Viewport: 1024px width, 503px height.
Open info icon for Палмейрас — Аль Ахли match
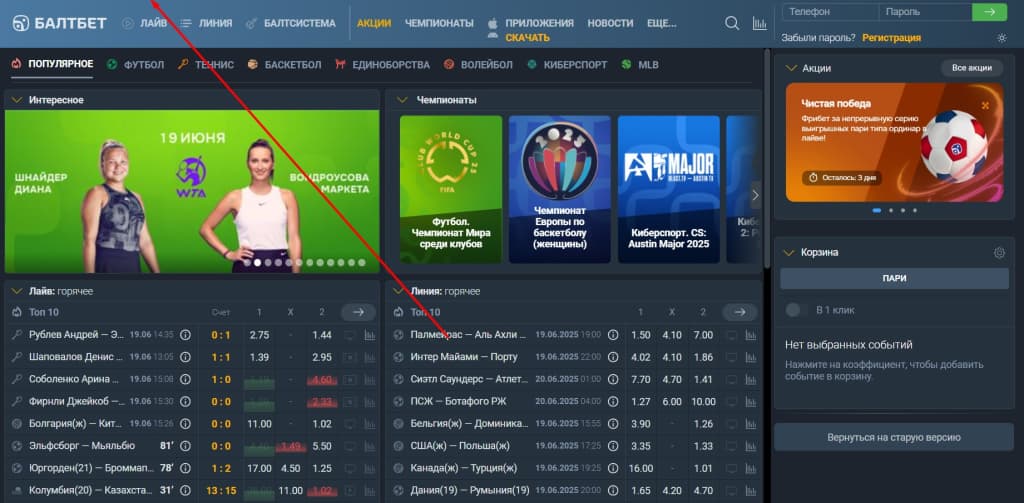(x=613, y=334)
